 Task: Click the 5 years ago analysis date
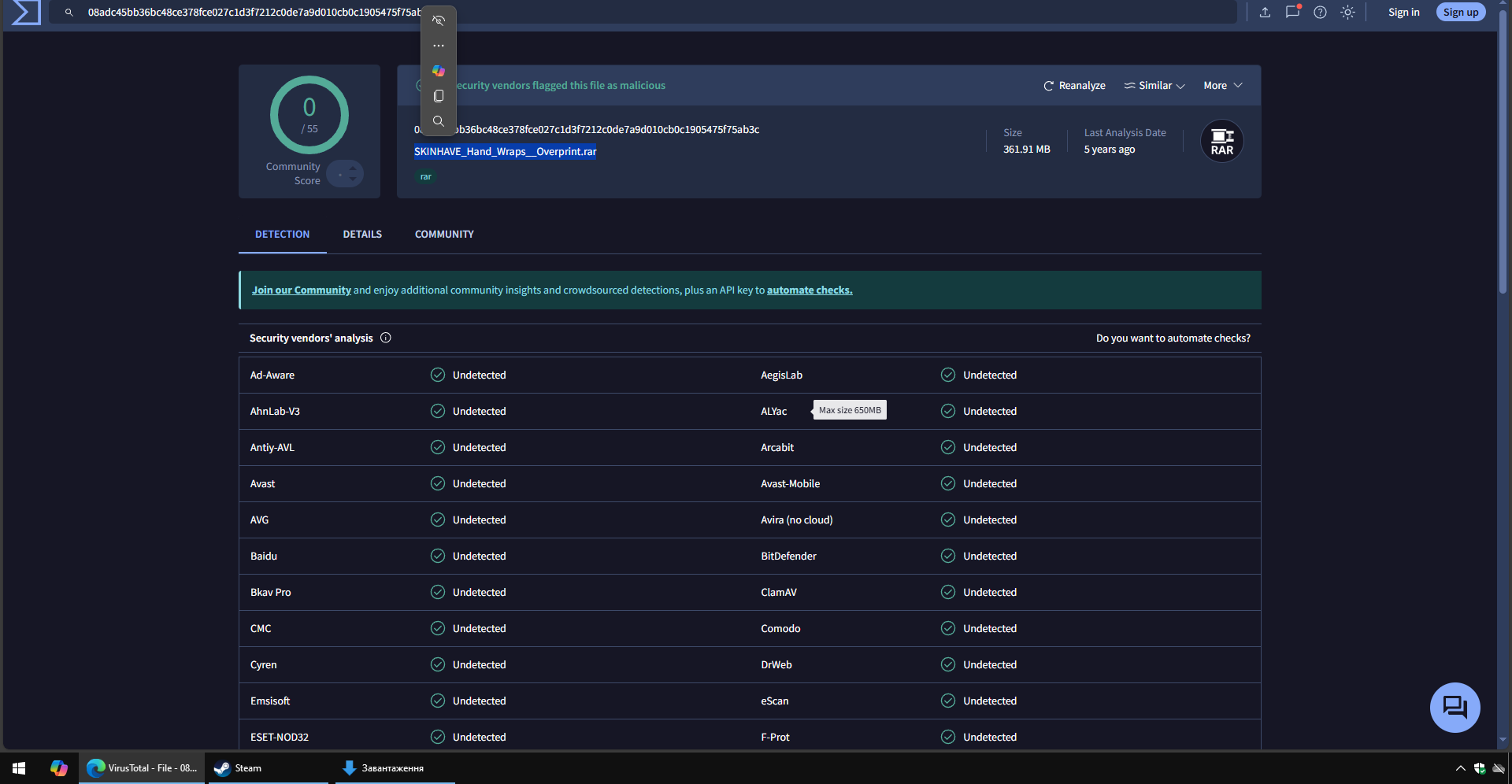tap(1110, 149)
